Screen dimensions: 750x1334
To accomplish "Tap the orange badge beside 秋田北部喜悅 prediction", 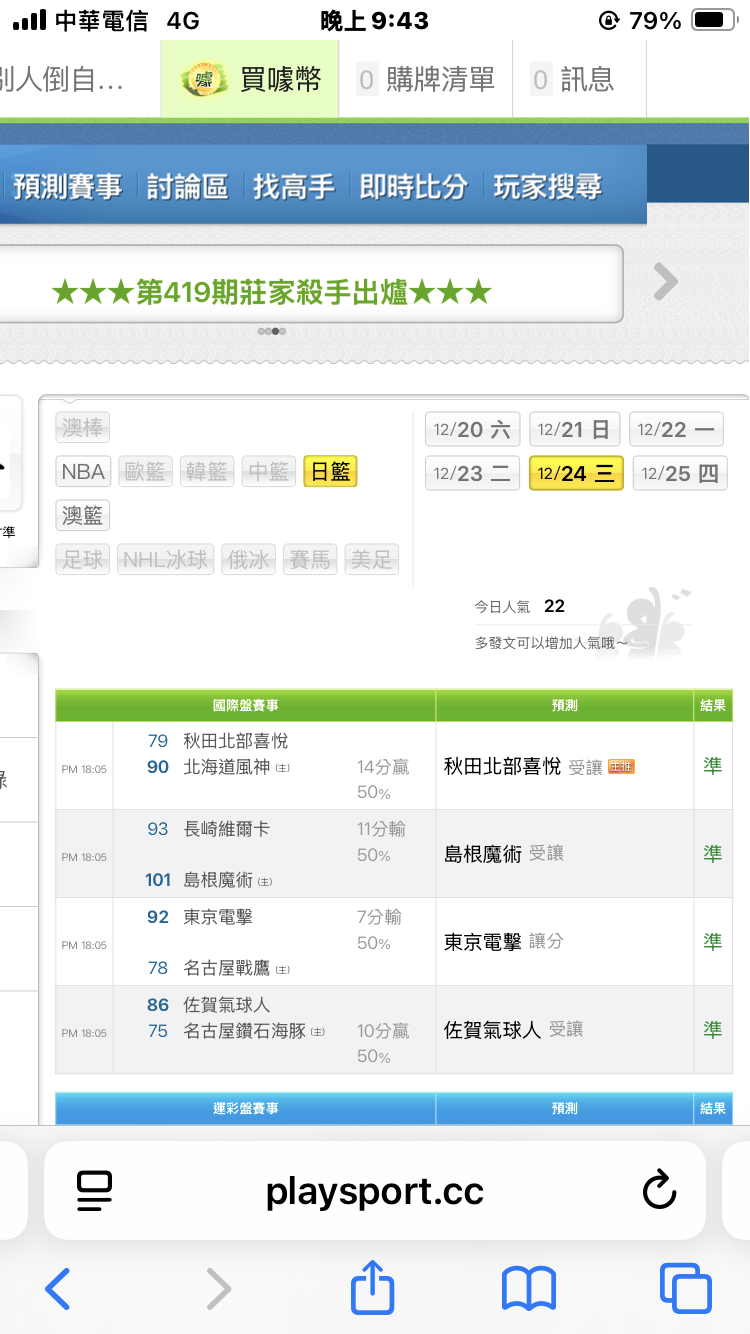I will [621, 767].
